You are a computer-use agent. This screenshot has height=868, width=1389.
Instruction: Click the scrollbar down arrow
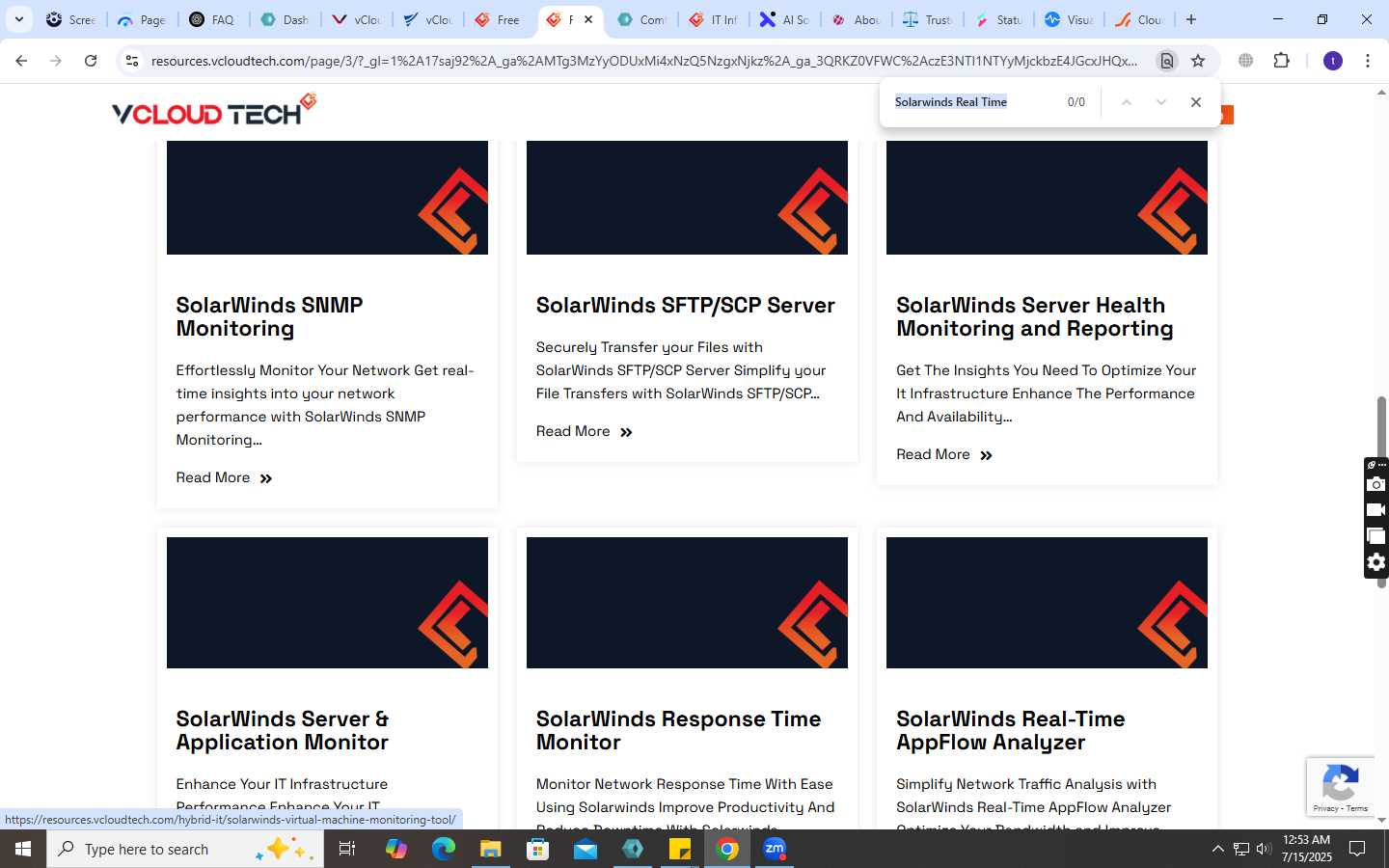(1381, 821)
